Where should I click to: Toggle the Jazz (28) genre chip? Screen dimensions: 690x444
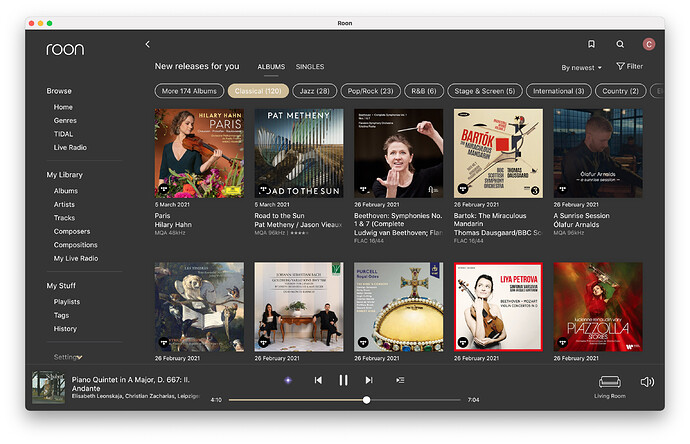pyautogui.click(x=314, y=91)
